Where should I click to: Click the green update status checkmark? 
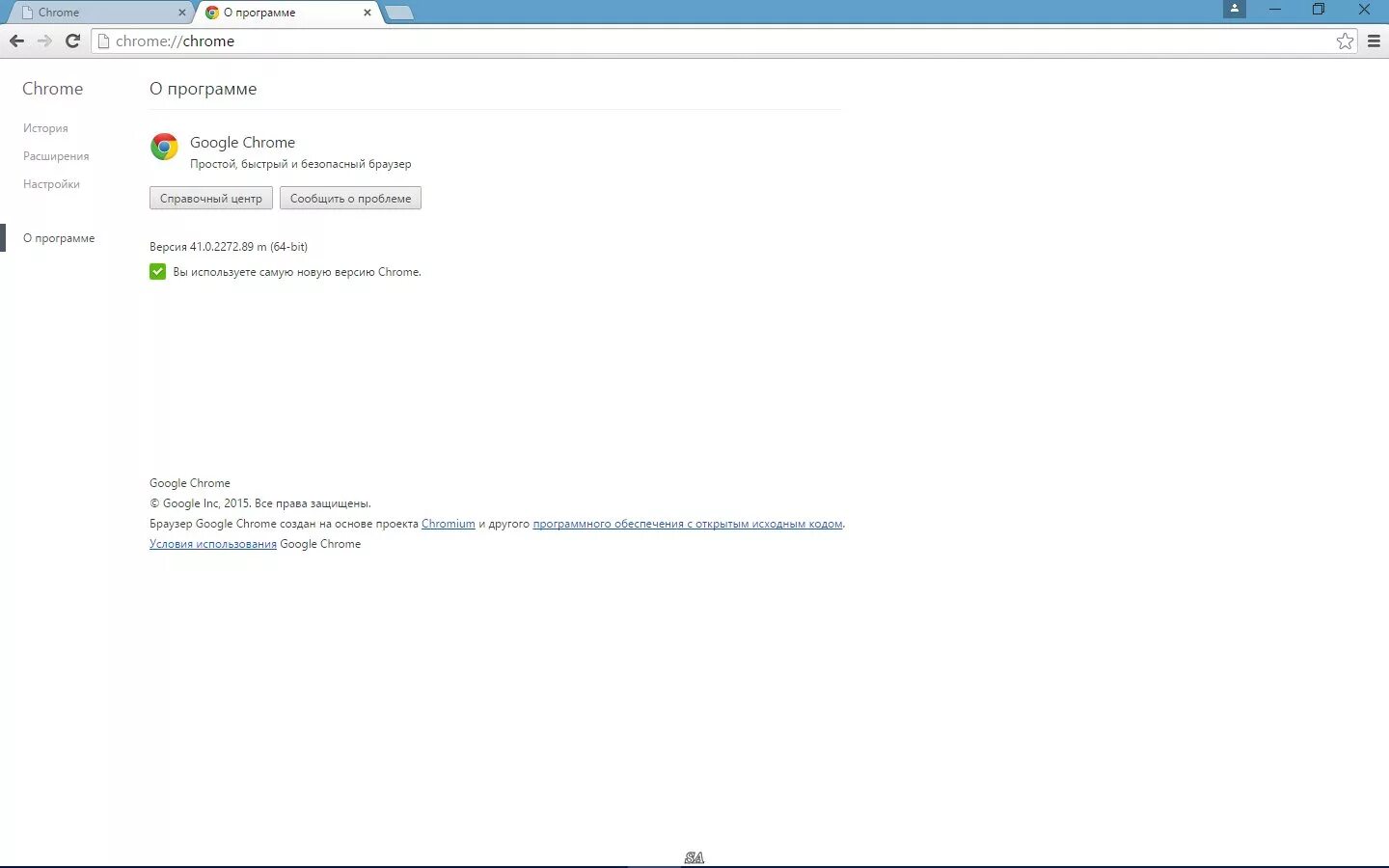157,271
